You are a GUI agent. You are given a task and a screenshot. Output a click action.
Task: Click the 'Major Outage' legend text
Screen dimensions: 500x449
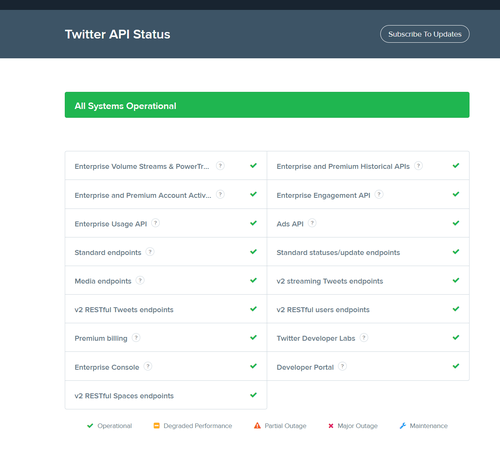357,426
